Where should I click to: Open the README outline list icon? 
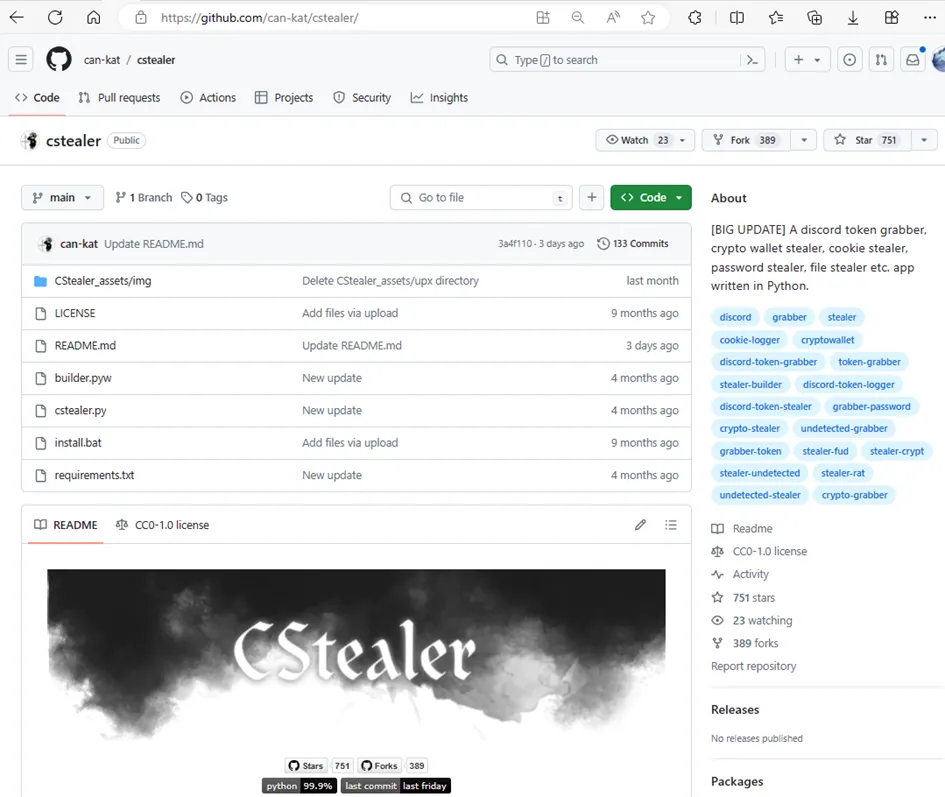click(671, 525)
